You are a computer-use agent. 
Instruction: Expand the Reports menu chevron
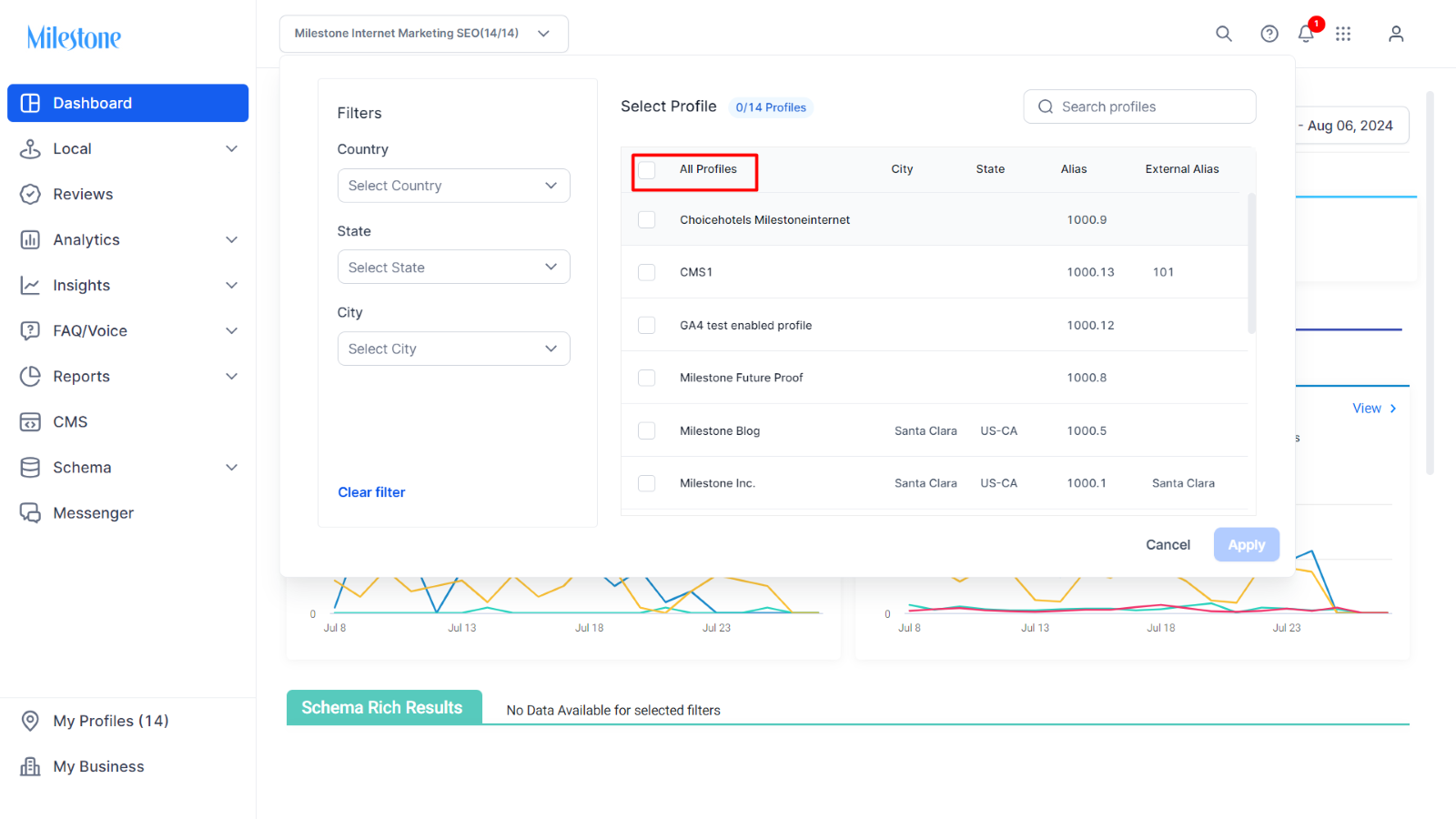(x=232, y=376)
